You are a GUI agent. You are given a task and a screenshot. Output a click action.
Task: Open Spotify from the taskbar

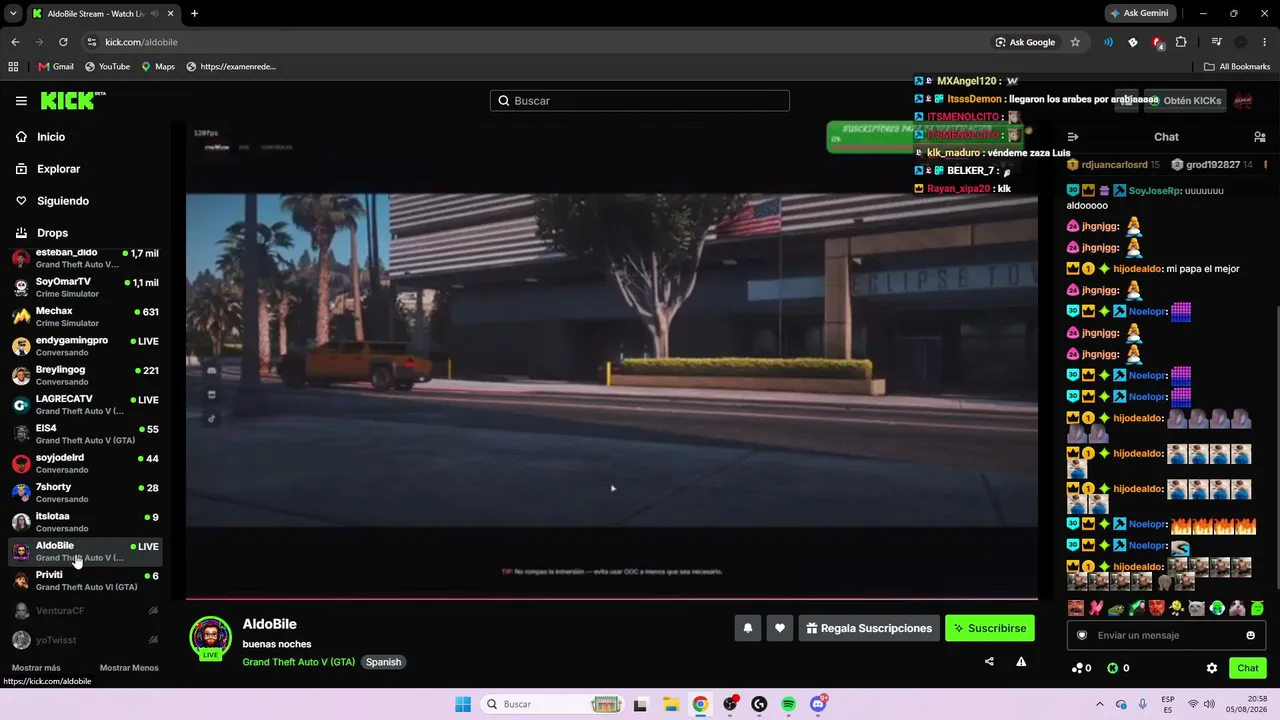click(789, 704)
